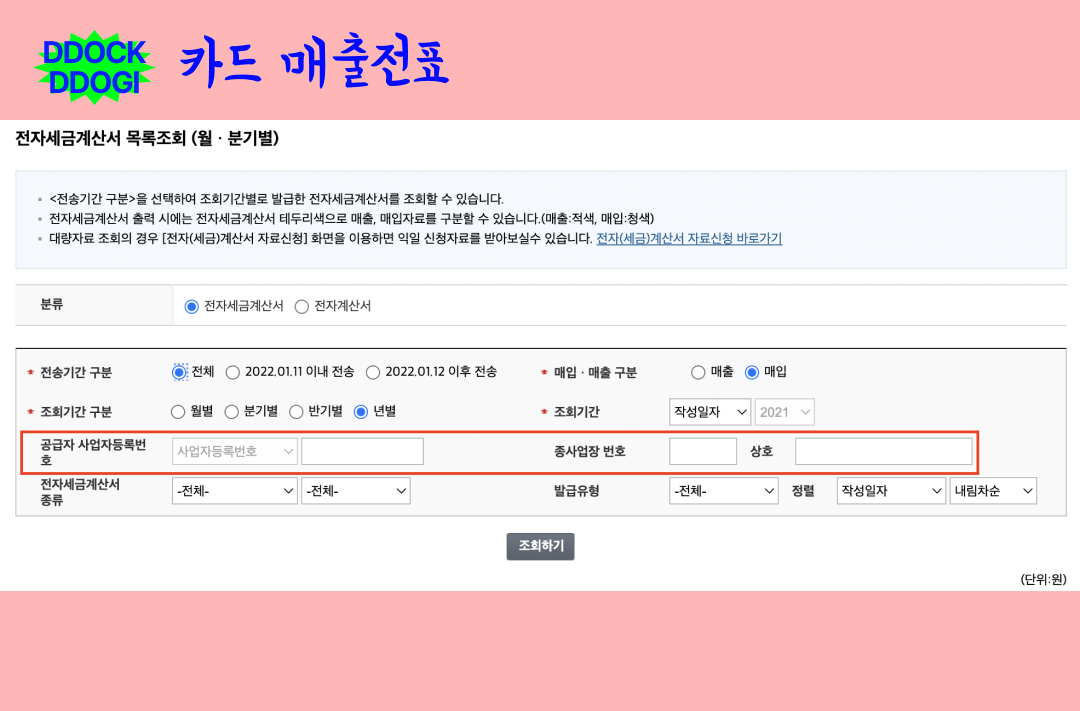
Task: Choose 반기별 in 조회기간 구분
Action: click(297, 411)
